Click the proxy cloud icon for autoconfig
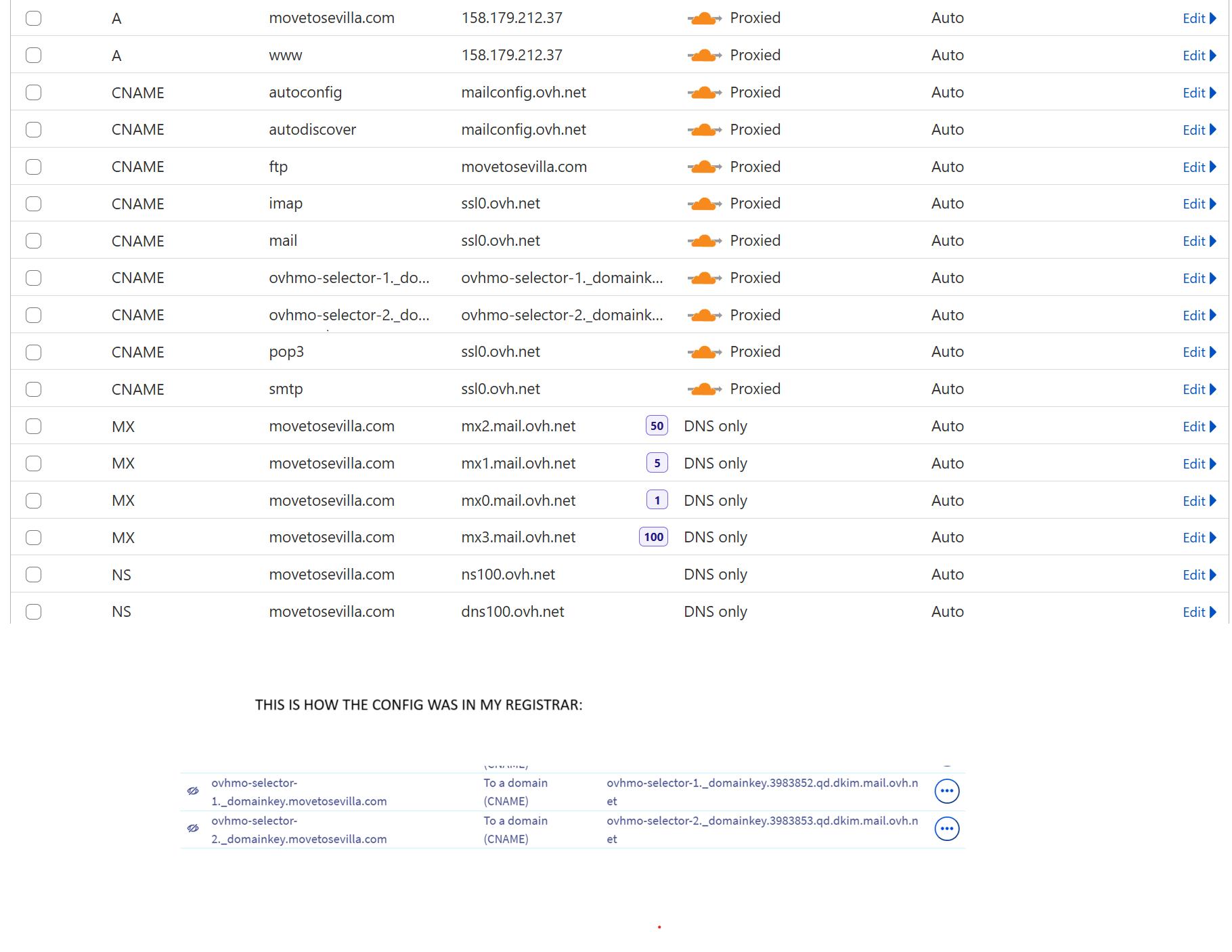Viewport: 1232px width, 952px height. point(704,93)
